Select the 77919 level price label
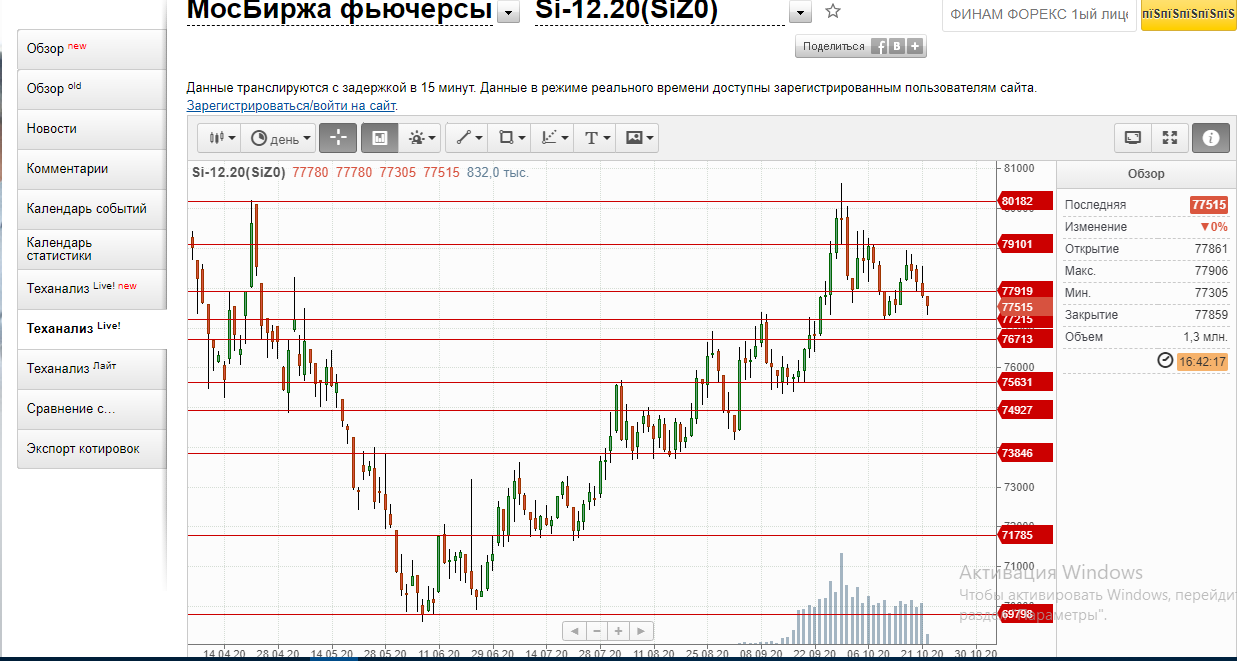Image resolution: width=1237 pixels, height=661 pixels. (x=1026, y=291)
